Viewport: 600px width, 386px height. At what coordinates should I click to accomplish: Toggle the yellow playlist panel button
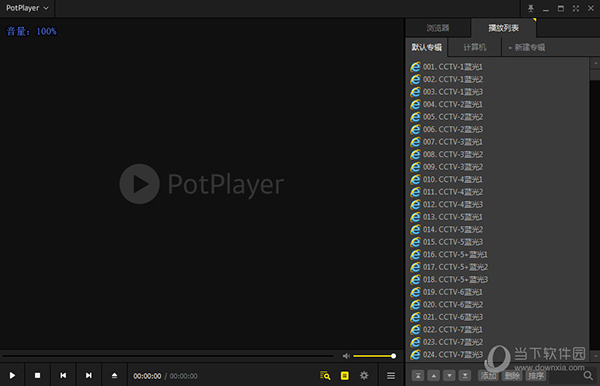tap(344, 376)
